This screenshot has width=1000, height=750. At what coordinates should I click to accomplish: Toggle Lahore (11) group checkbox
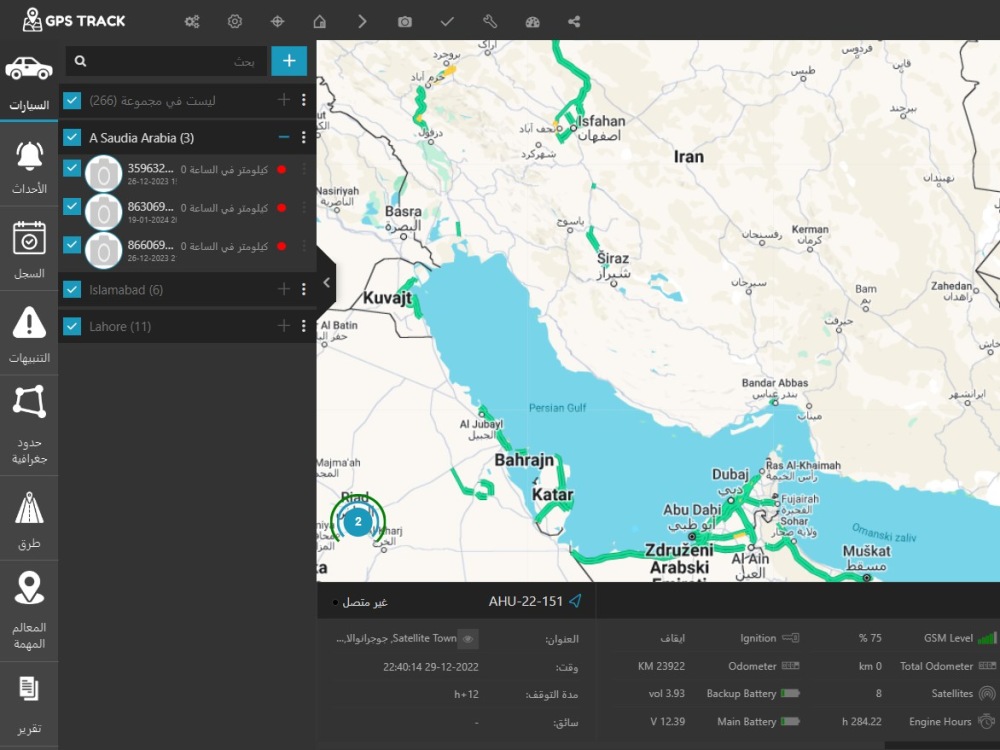[72, 327]
